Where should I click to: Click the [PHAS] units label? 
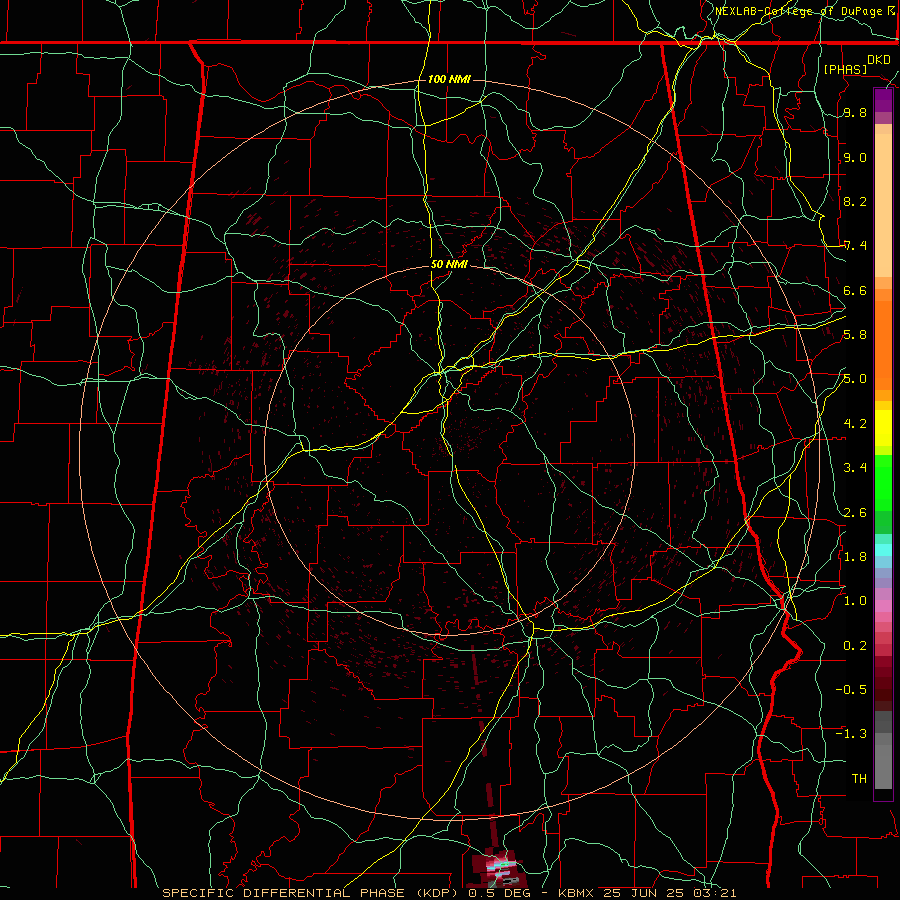pos(845,69)
